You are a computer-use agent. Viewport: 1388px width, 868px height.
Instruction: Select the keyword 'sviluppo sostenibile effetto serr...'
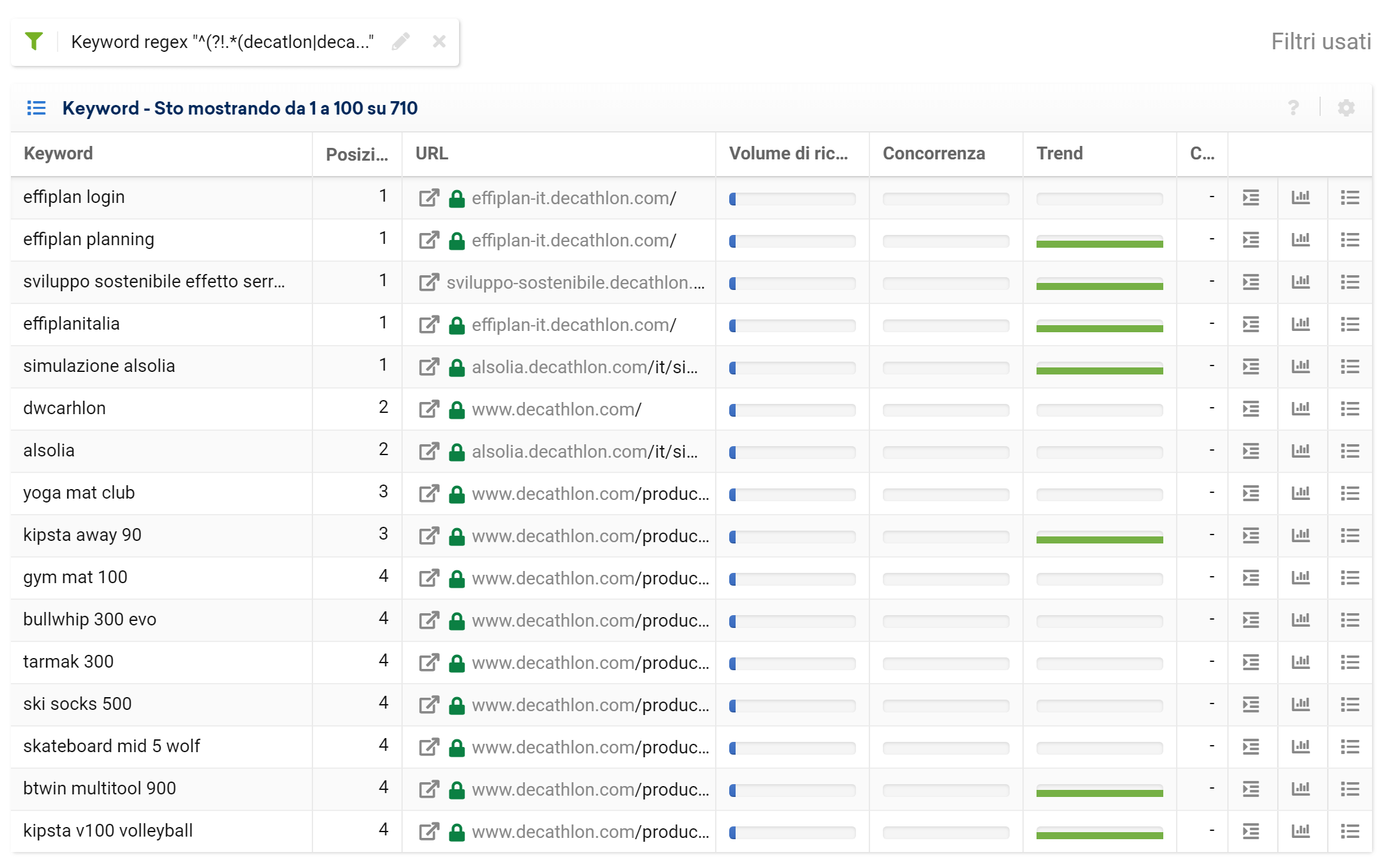(x=154, y=282)
